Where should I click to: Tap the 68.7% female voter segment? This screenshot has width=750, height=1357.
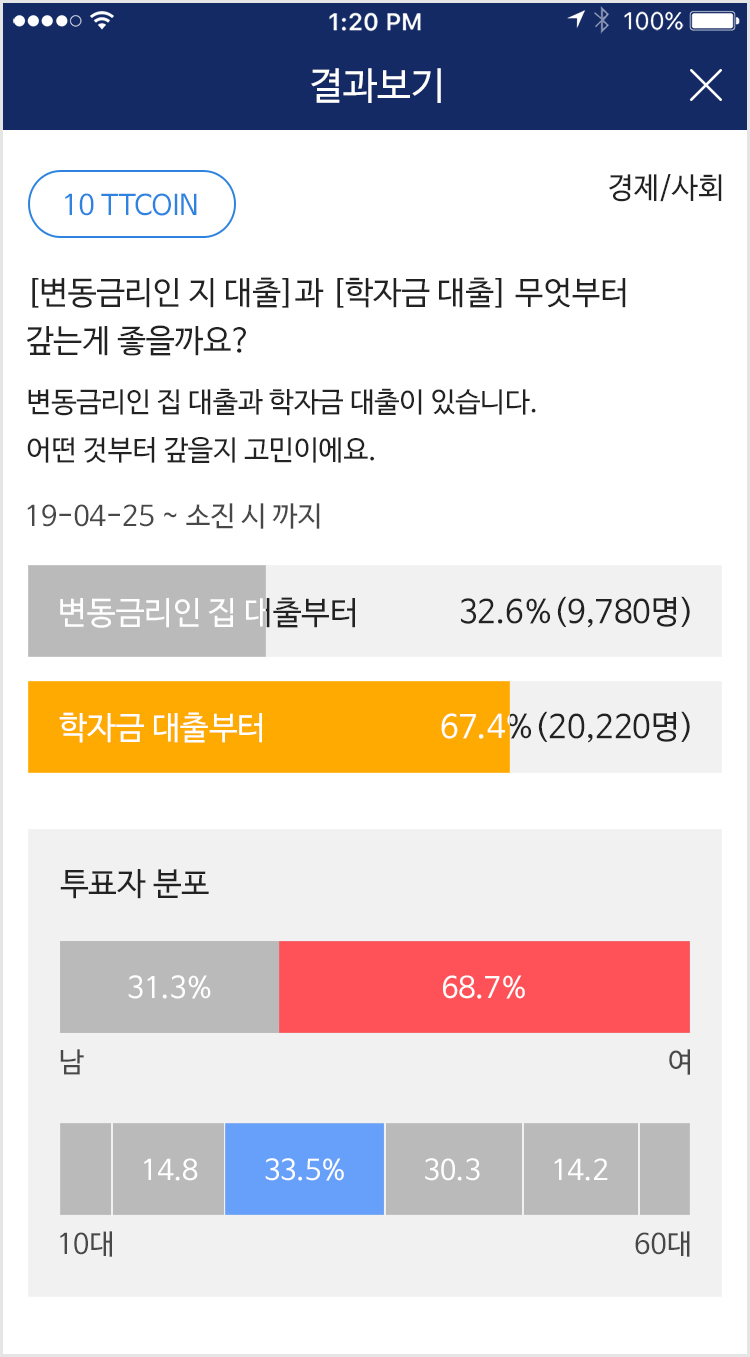click(x=484, y=987)
